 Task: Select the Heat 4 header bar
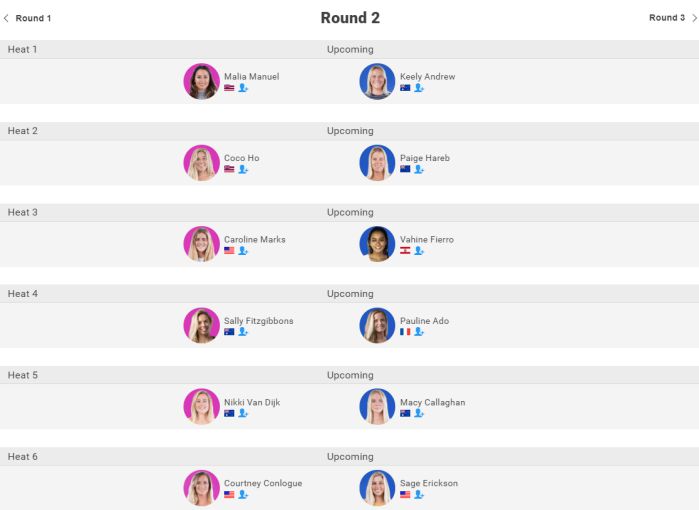pyautogui.click(x=349, y=294)
